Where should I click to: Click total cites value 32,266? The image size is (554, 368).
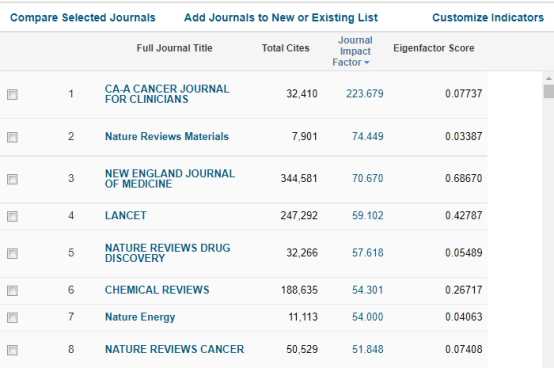point(302,253)
